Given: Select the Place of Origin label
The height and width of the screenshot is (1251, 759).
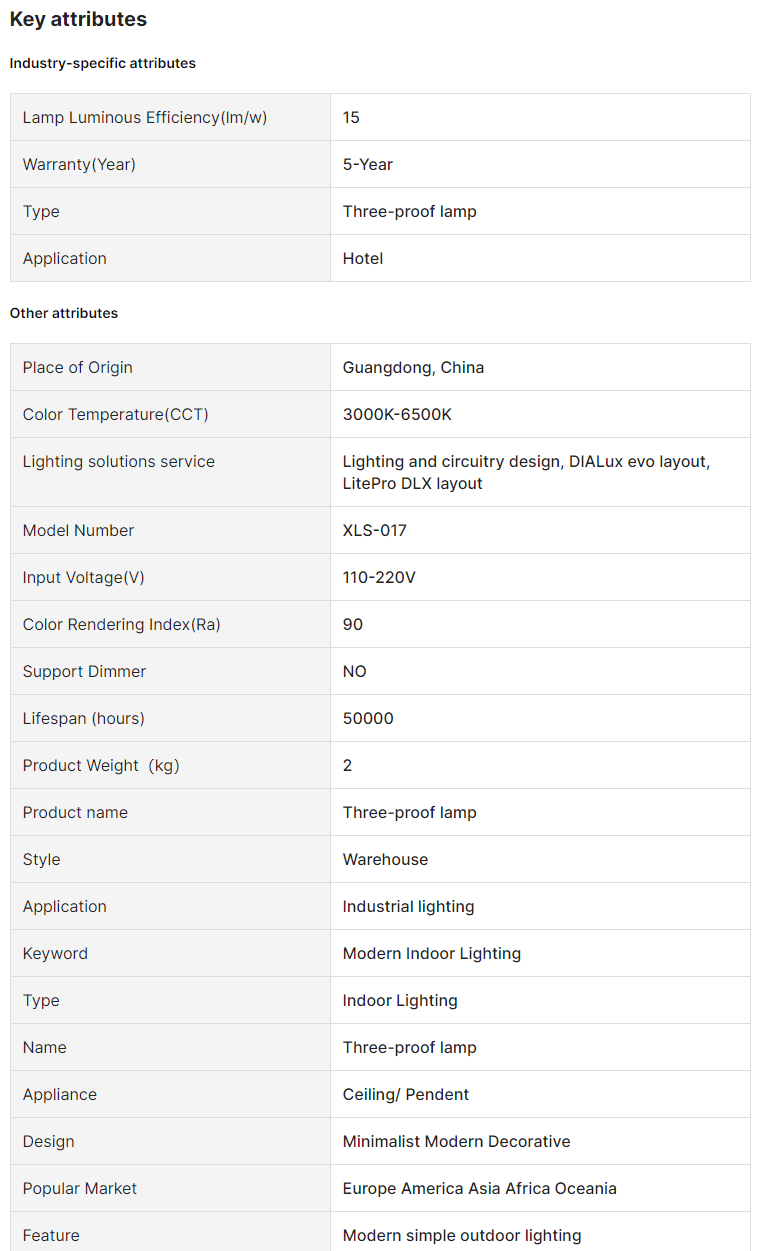Looking at the screenshot, I should (x=78, y=367).
